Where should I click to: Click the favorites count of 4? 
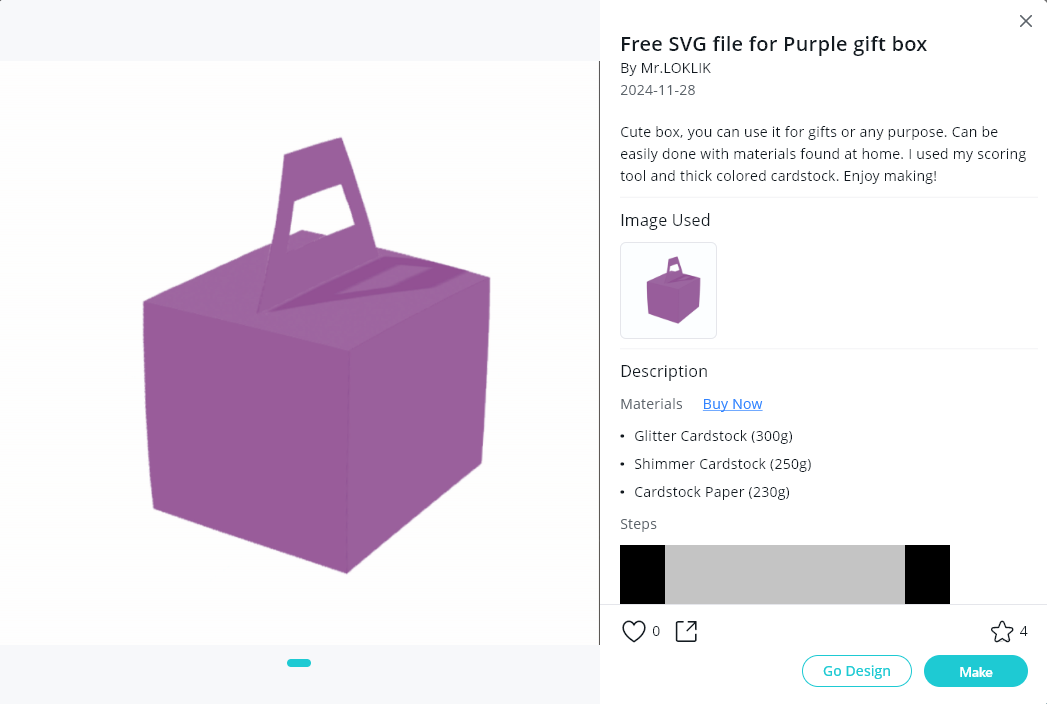click(x=1023, y=631)
